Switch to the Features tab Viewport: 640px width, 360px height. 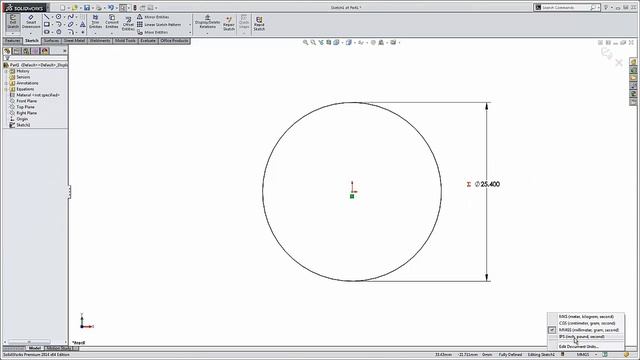point(12,41)
